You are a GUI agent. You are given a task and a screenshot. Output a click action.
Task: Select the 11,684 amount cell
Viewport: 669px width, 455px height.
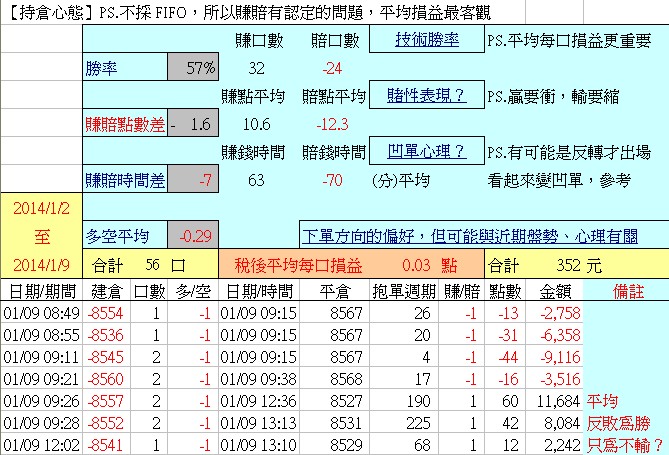pos(555,401)
